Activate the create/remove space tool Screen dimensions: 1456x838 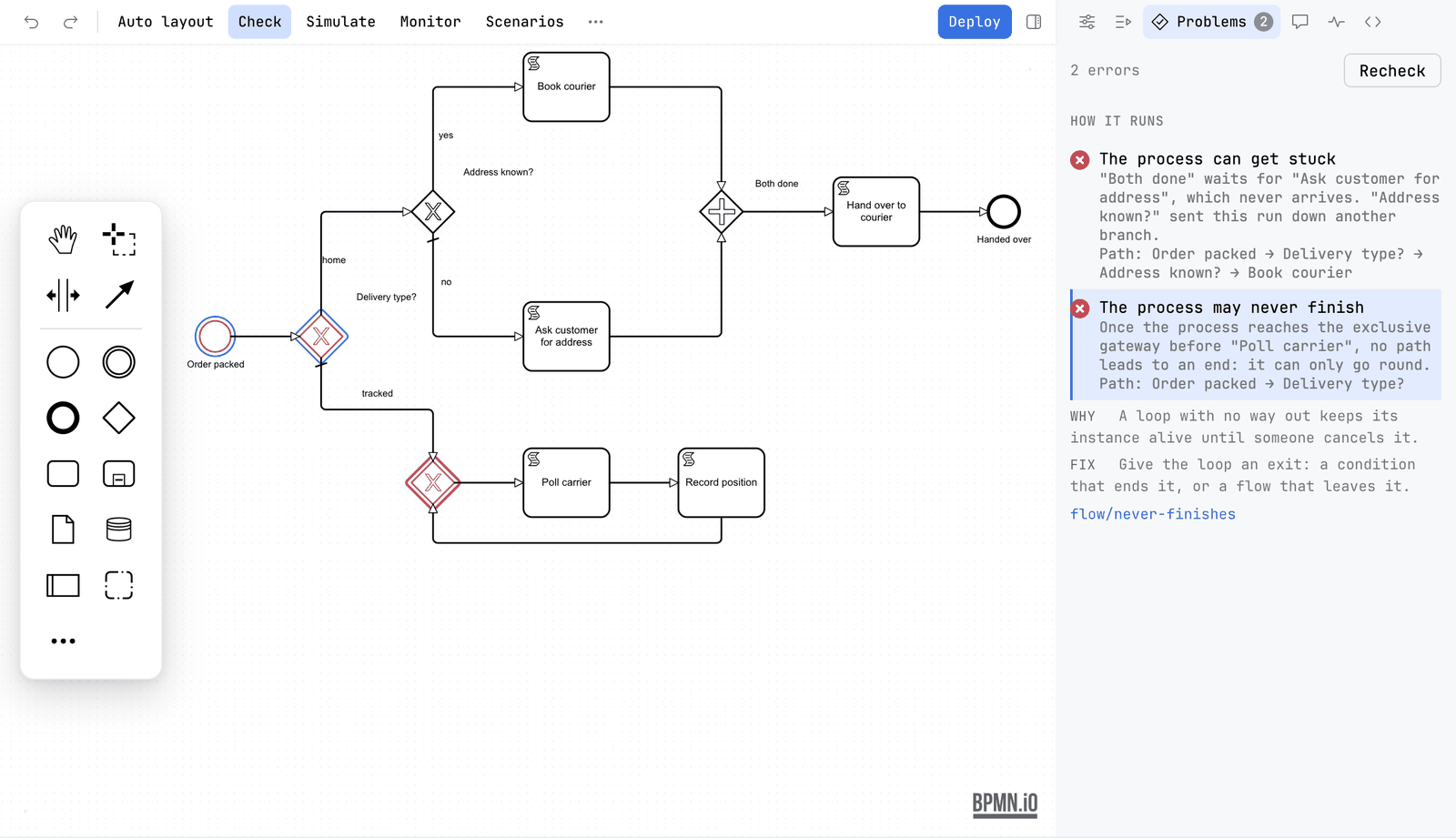coord(63,295)
